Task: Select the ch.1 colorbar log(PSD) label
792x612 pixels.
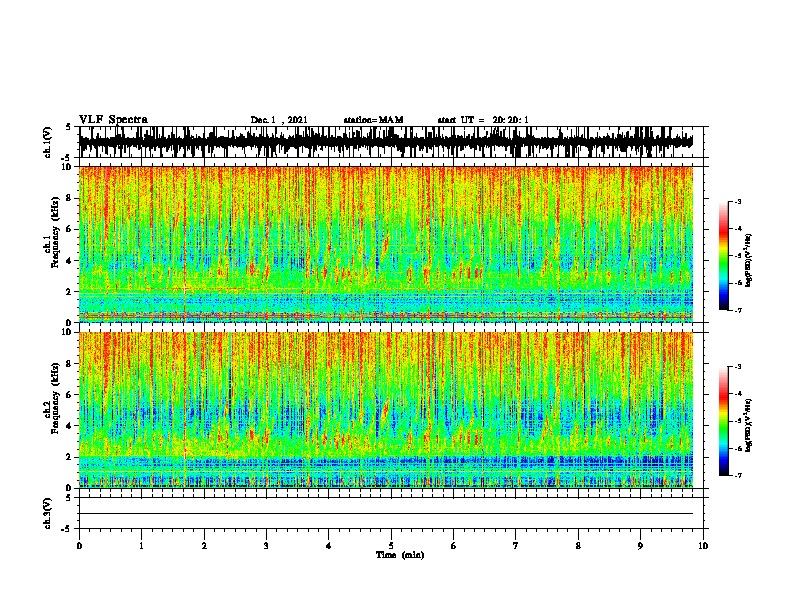Action: click(748, 261)
